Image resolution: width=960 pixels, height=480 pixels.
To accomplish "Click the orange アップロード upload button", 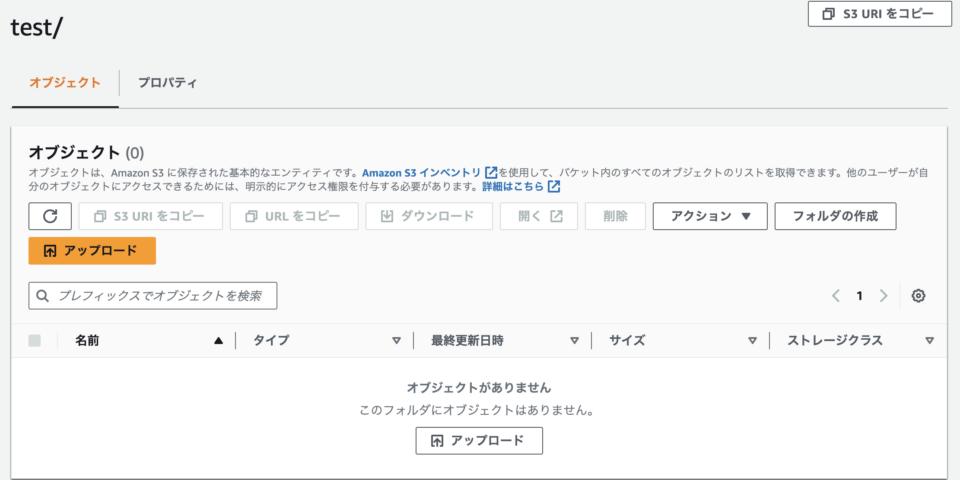I will (x=92, y=250).
